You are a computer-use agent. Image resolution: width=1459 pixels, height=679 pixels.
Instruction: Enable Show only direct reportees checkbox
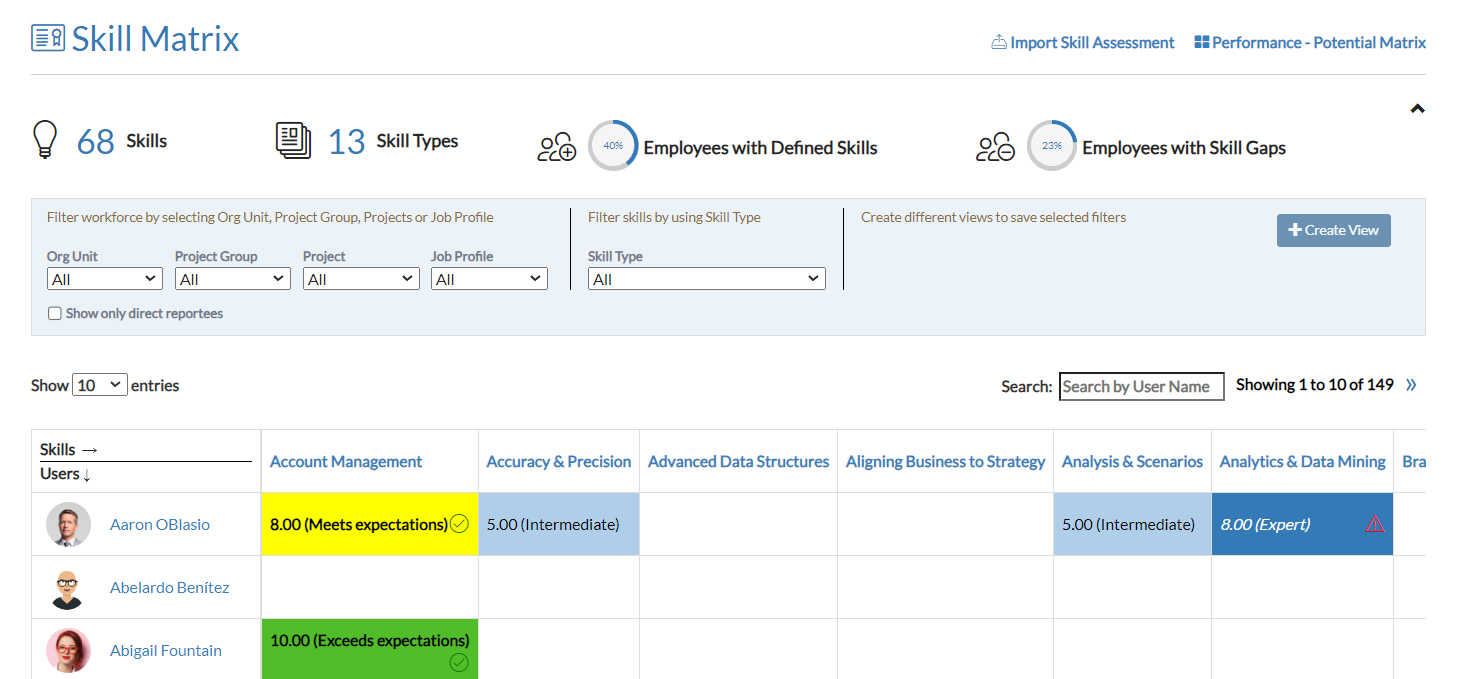55,314
